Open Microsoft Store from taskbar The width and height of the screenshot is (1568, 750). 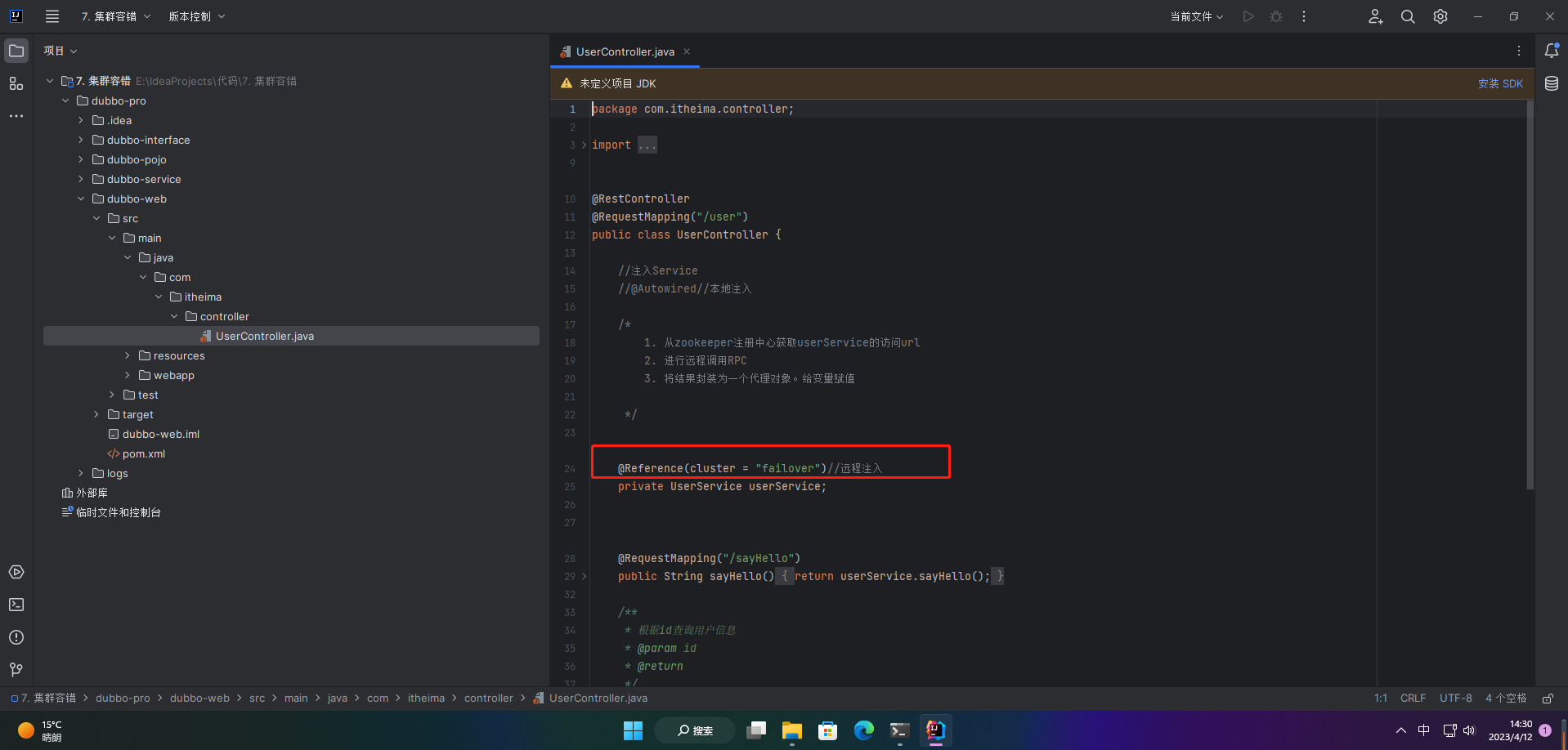click(828, 730)
